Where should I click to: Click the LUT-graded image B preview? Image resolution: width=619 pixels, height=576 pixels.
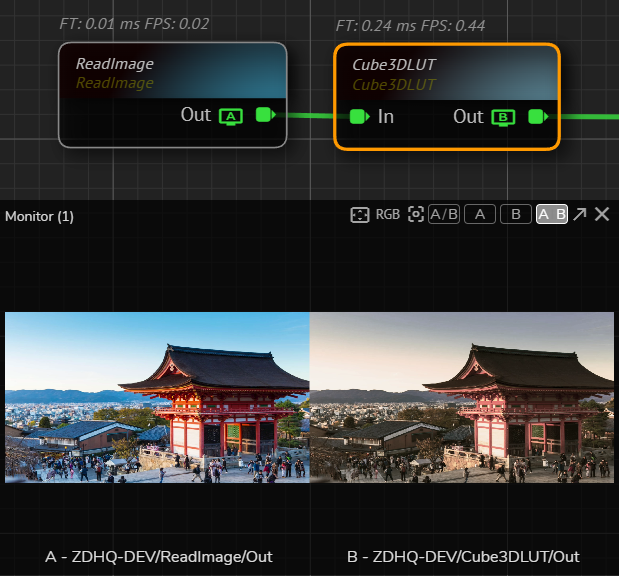click(x=461, y=397)
